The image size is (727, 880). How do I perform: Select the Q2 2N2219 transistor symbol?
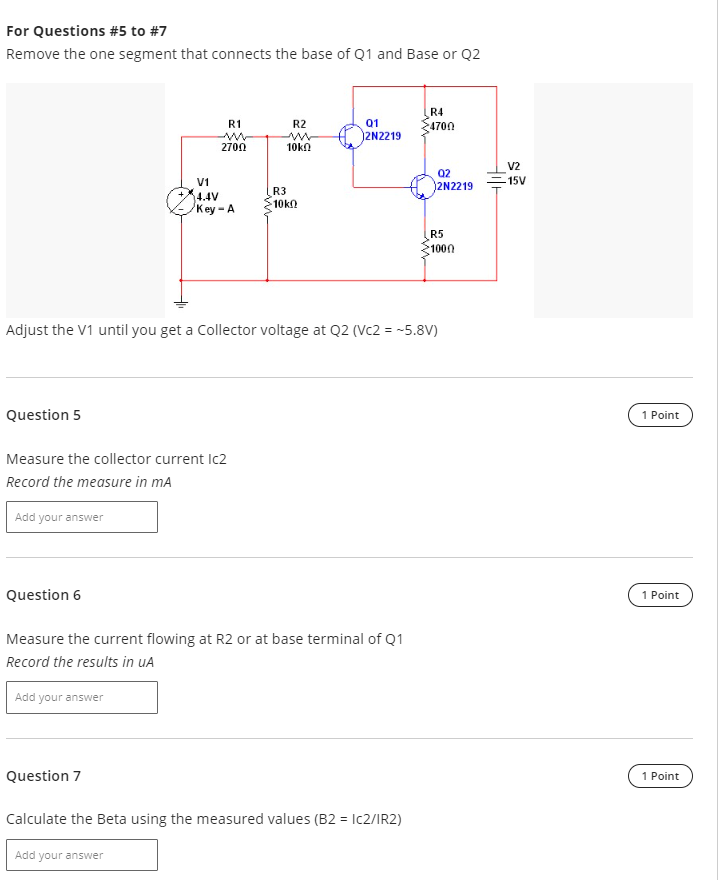coord(424,184)
